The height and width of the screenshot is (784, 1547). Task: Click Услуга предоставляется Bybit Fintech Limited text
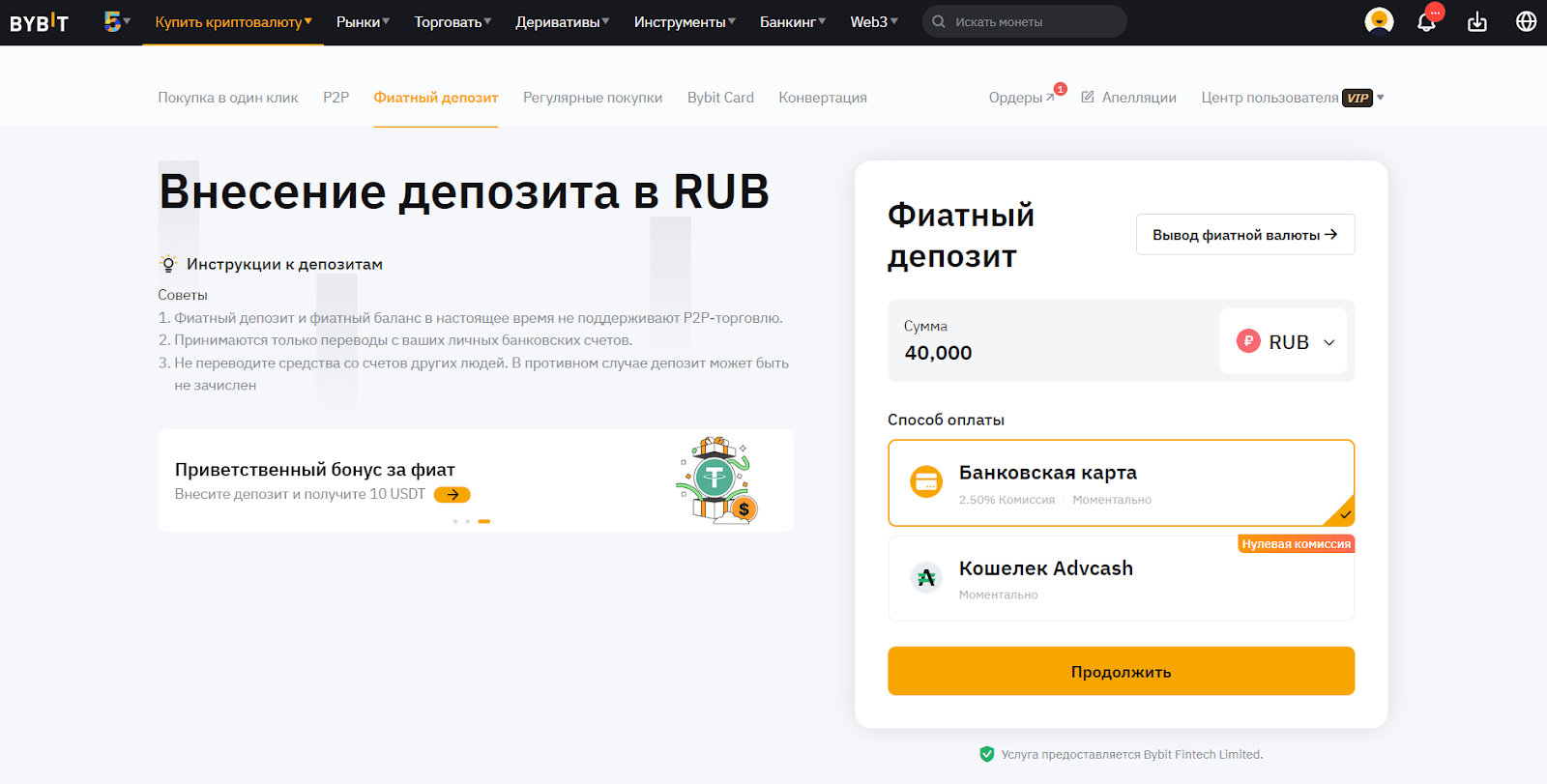click(1132, 755)
